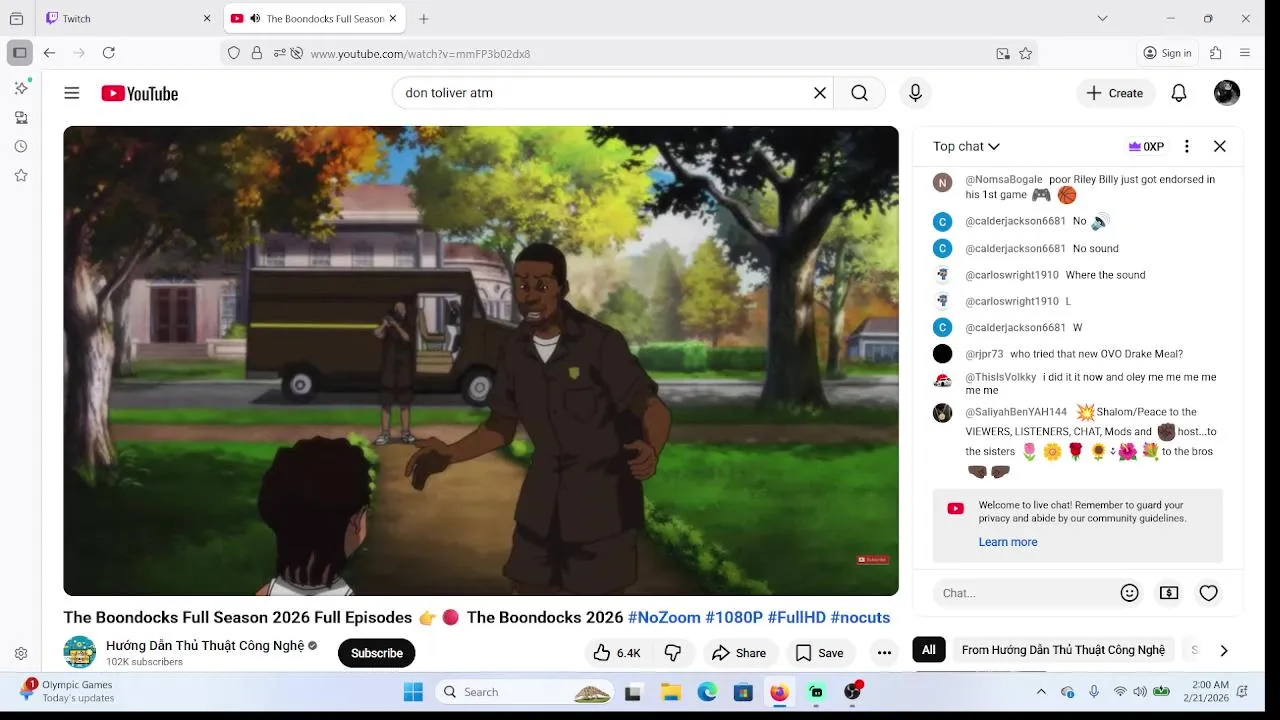Screen dimensions: 1280x720
Task: Go to YouTube home via logo
Action: click(139, 93)
